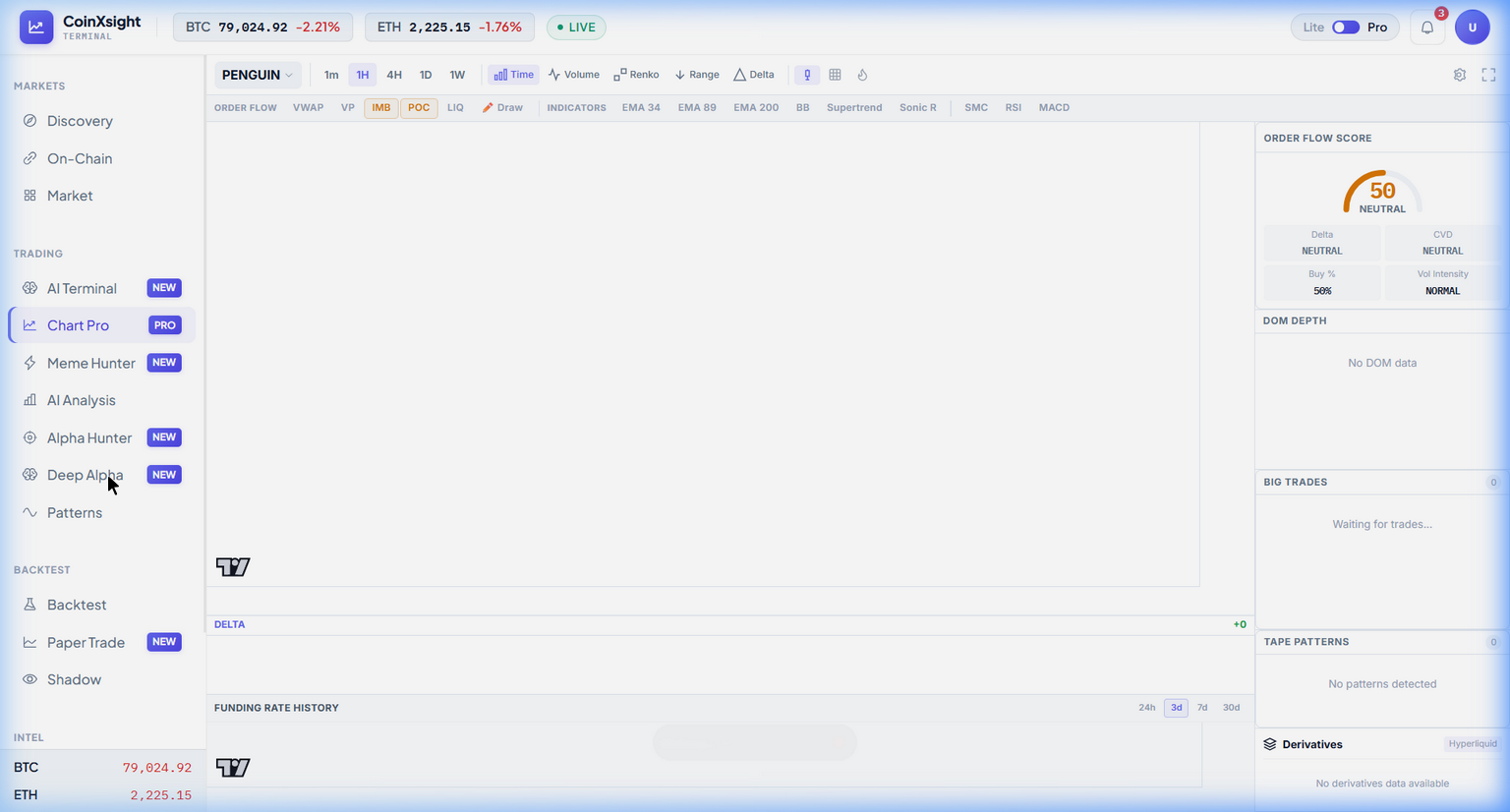The height and width of the screenshot is (812, 1510).
Task: Select the Renko chart type
Action: click(637, 75)
